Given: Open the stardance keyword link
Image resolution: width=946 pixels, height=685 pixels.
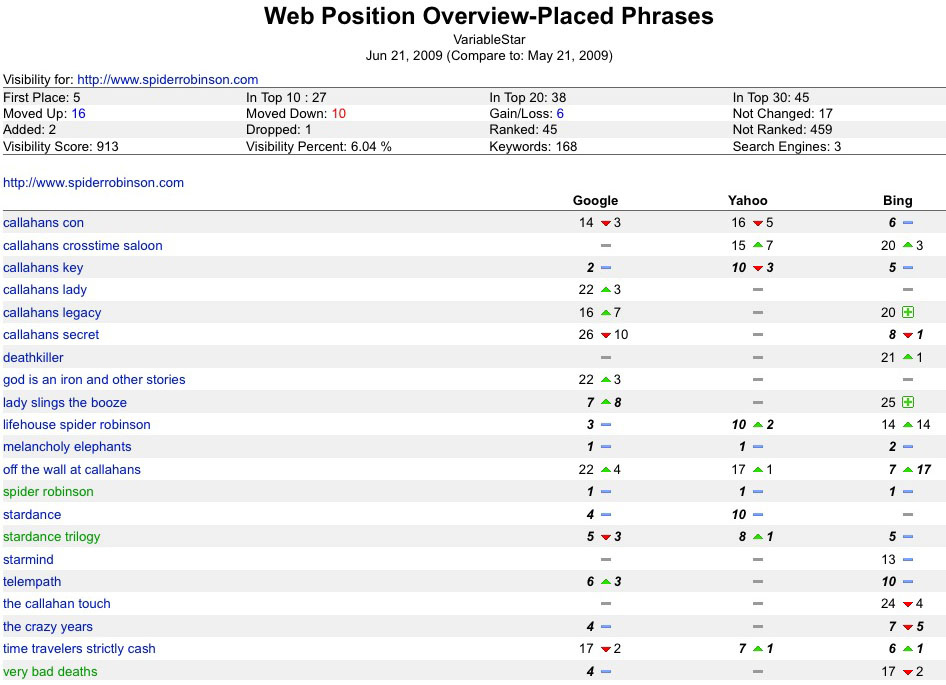Looking at the screenshot, I should pyautogui.click(x=32, y=514).
